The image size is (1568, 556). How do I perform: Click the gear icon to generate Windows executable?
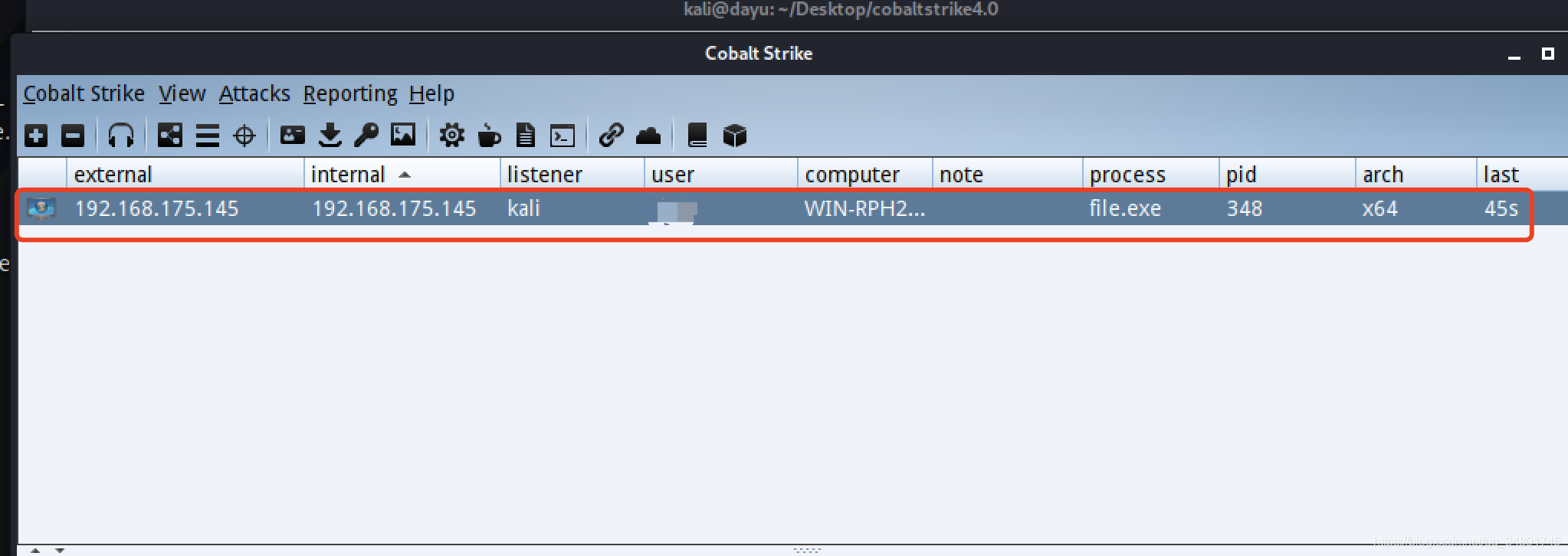(451, 136)
